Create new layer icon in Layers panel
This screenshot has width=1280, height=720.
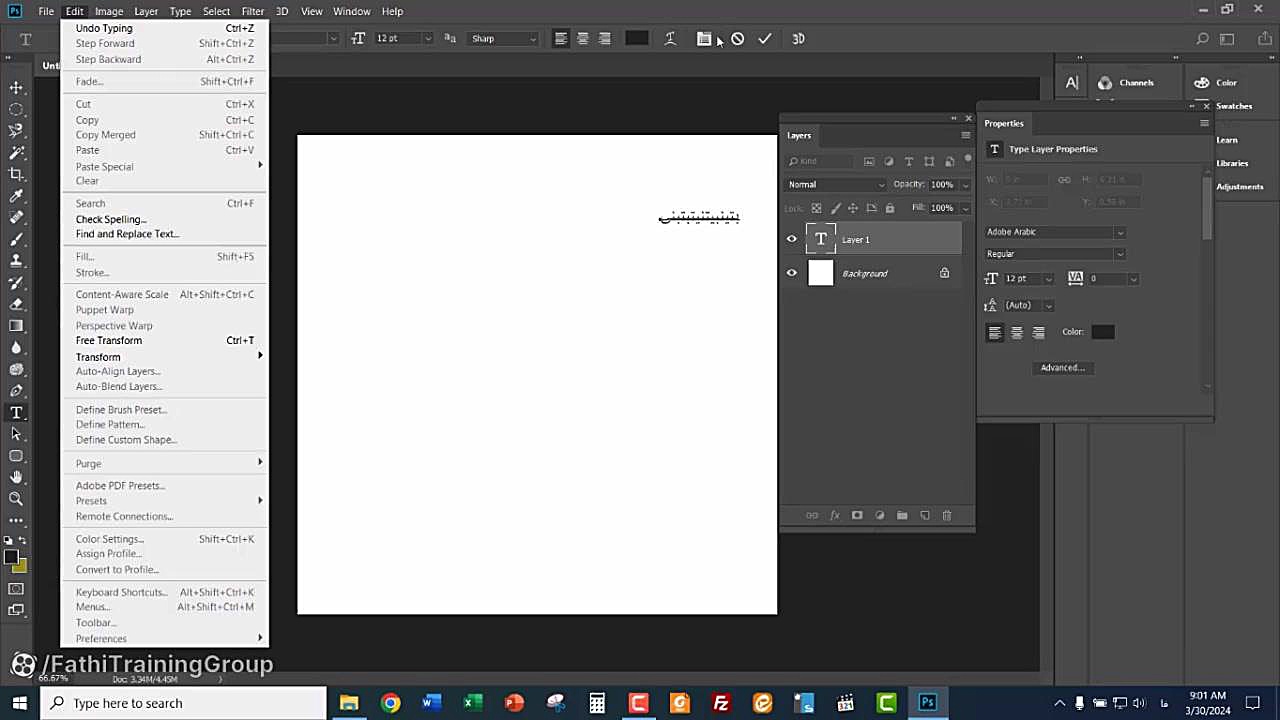click(925, 515)
